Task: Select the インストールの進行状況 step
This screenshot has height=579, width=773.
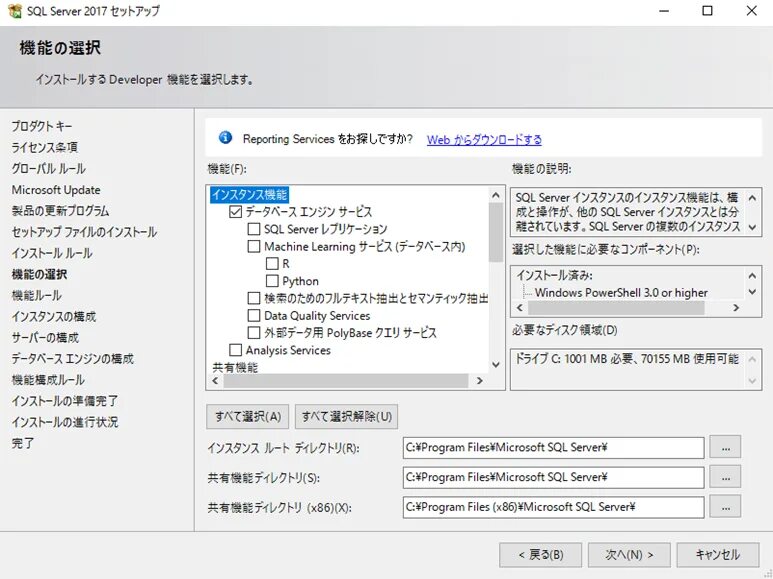Action: (x=65, y=422)
